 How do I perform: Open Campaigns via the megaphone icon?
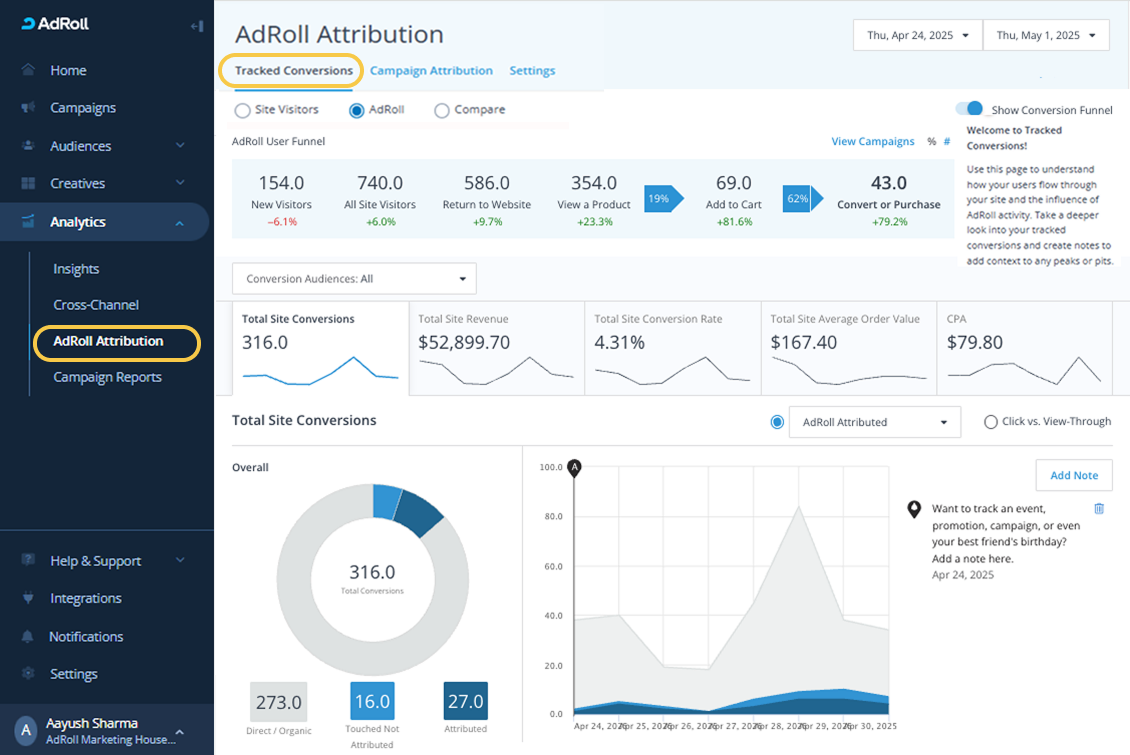28,108
